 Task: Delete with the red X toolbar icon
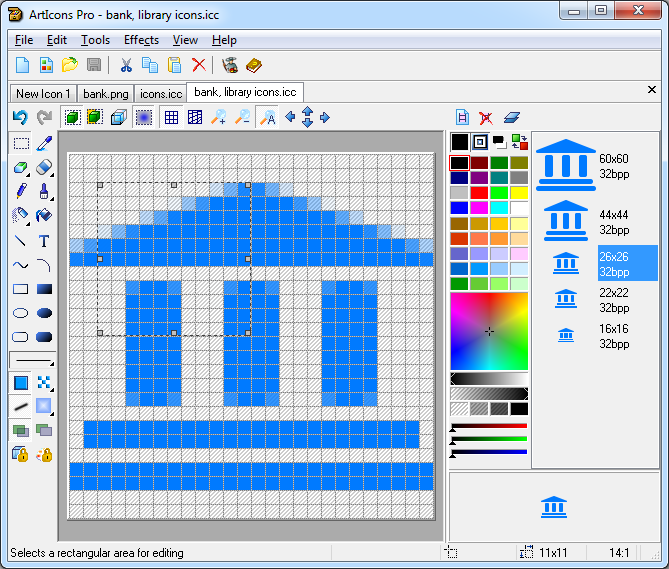198,65
